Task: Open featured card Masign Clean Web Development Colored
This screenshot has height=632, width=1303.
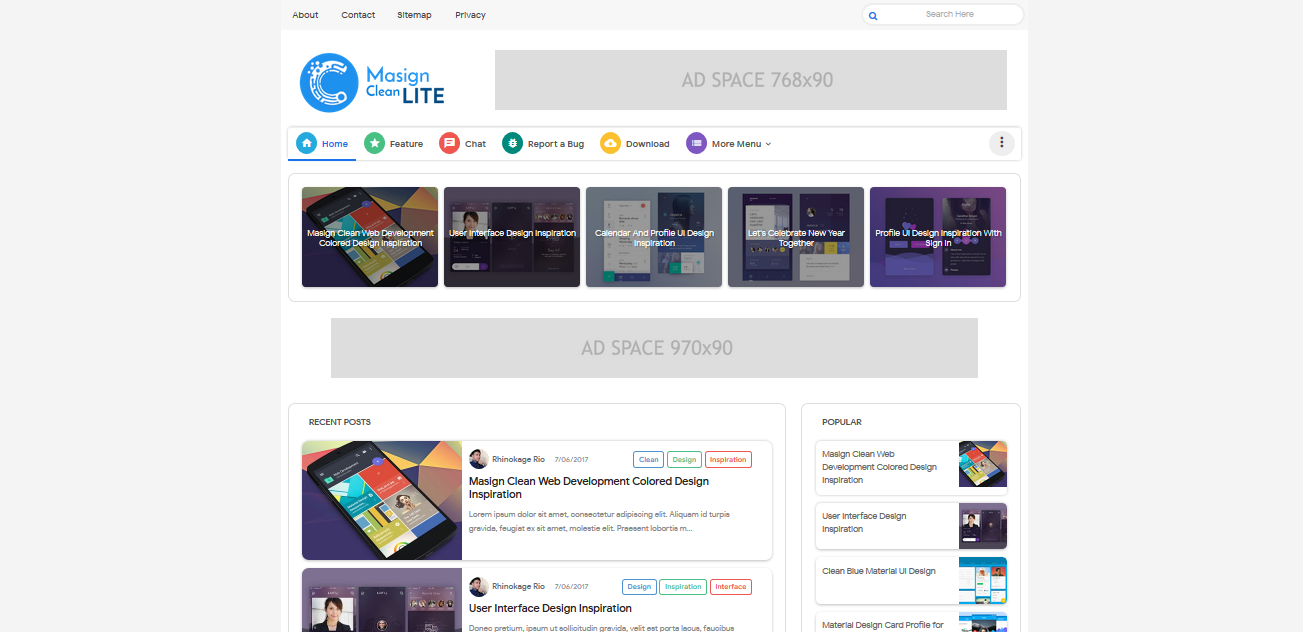Action: tap(370, 237)
